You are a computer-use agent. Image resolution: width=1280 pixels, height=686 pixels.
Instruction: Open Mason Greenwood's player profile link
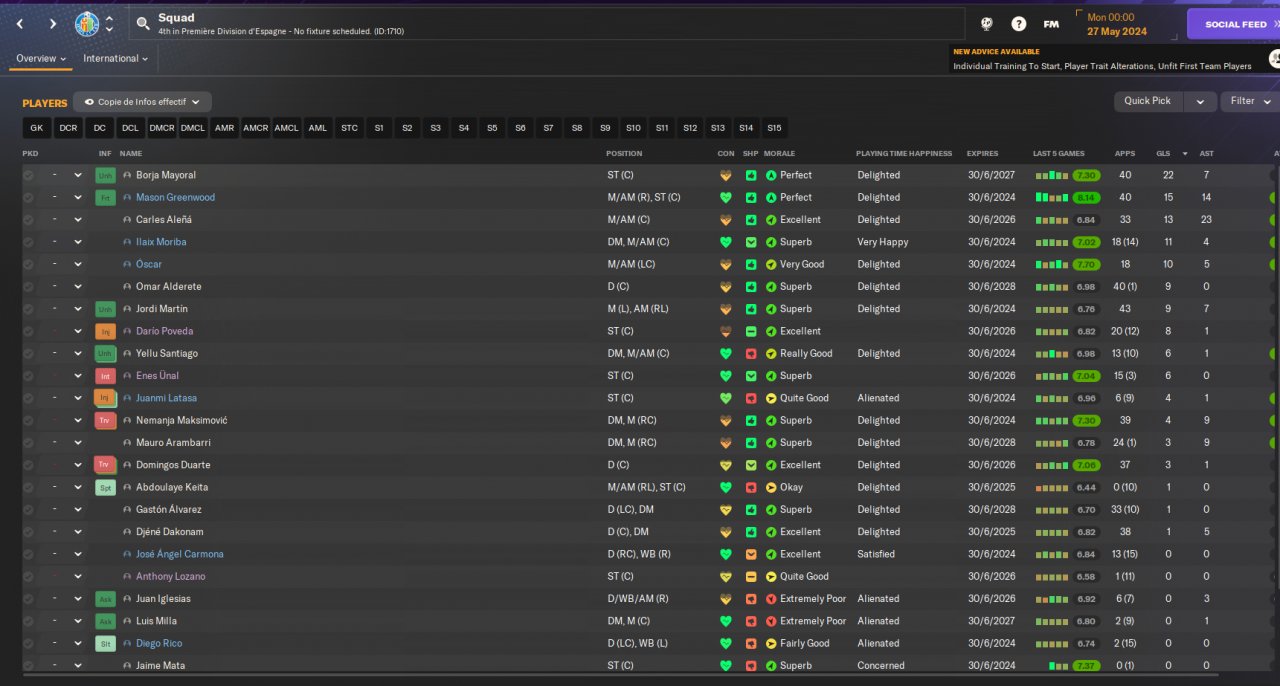(175, 198)
